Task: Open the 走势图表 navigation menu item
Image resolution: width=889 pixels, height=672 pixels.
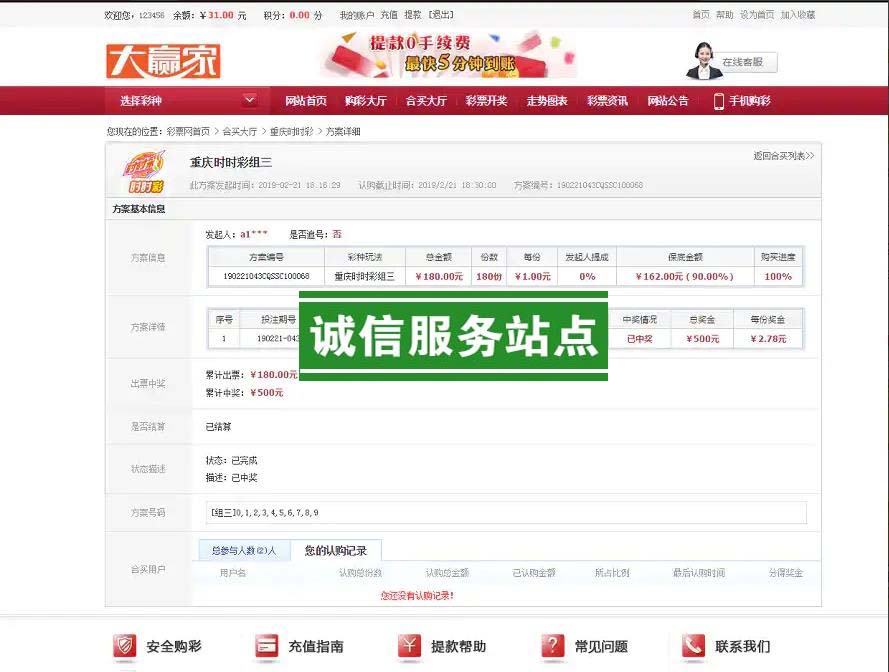Action: point(547,101)
